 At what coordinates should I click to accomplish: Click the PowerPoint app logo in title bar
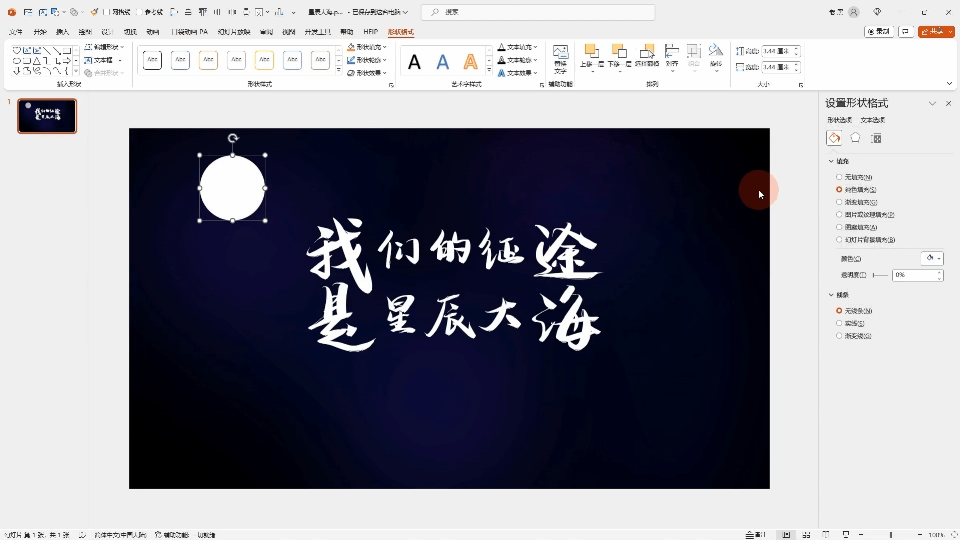click(x=12, y=12)
